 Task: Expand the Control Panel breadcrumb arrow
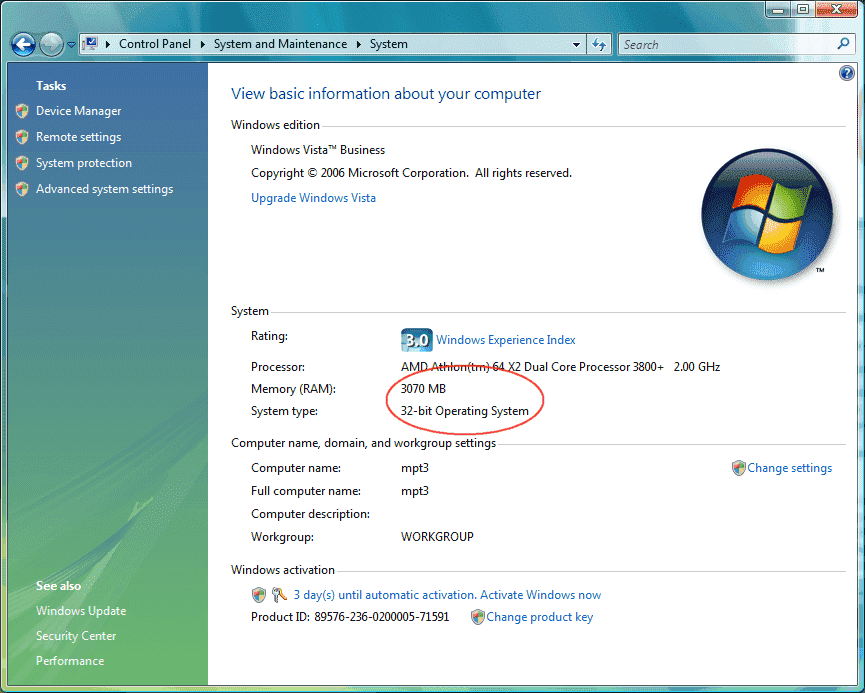202,44
